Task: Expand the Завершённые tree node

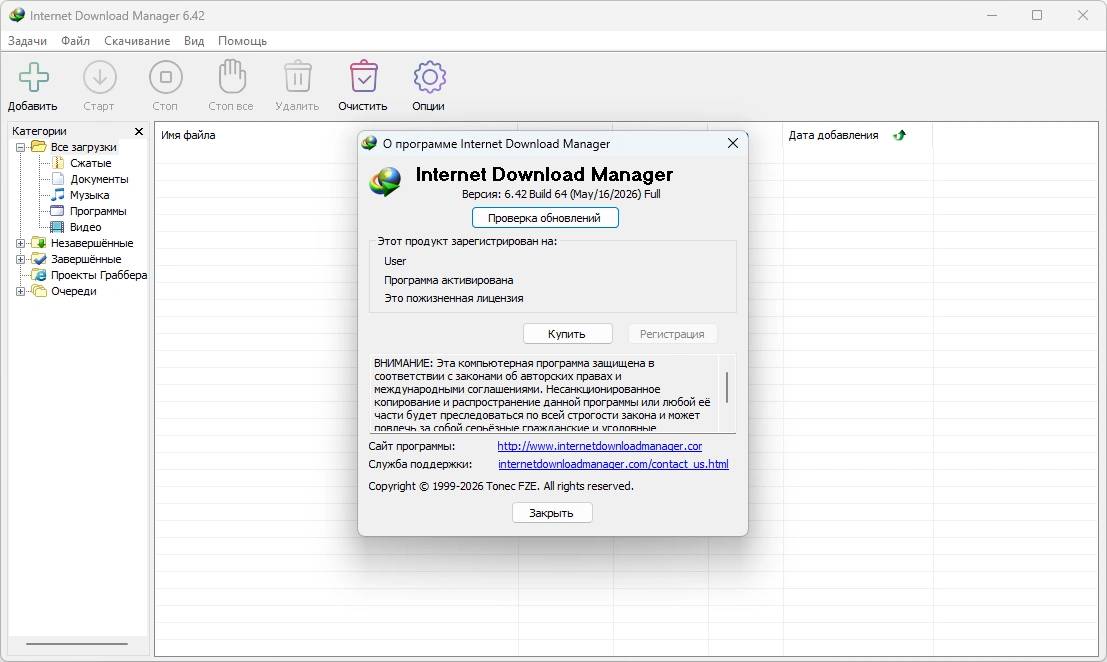Action: point(20,260)
